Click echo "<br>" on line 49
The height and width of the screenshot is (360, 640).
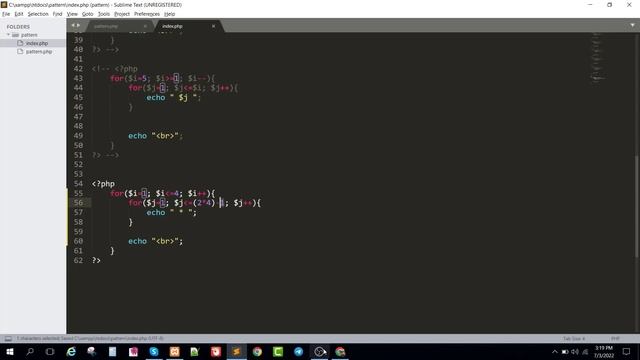(x=156, y=136)
